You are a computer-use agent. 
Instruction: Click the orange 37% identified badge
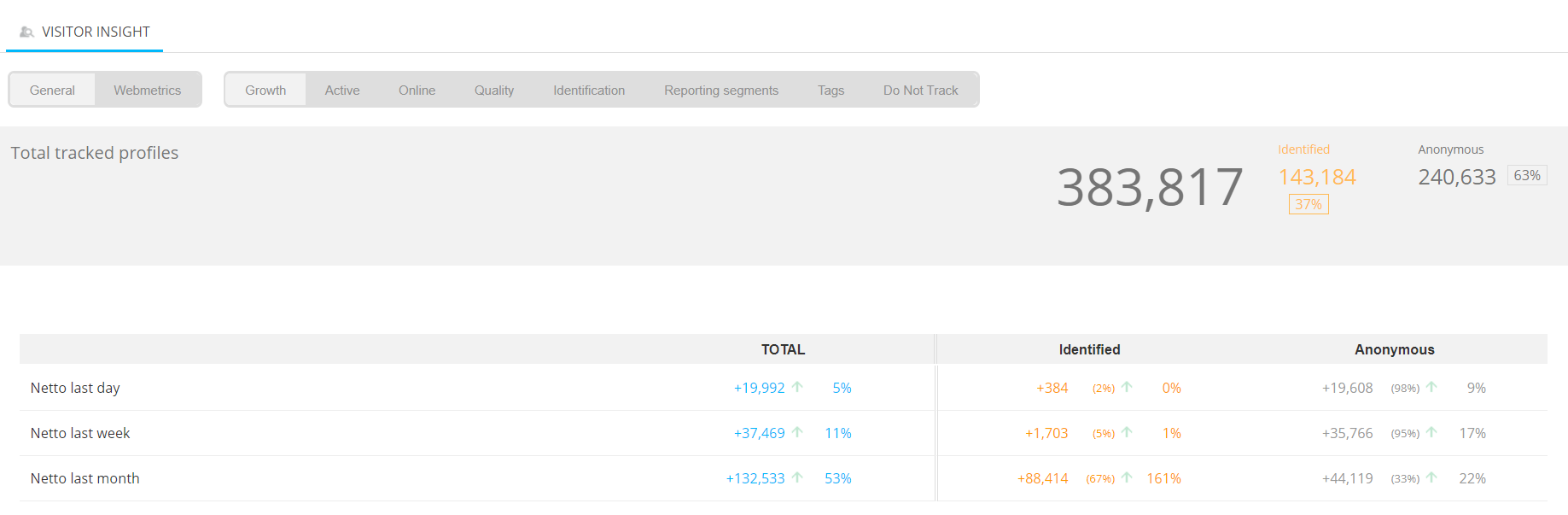[1308, 204]
